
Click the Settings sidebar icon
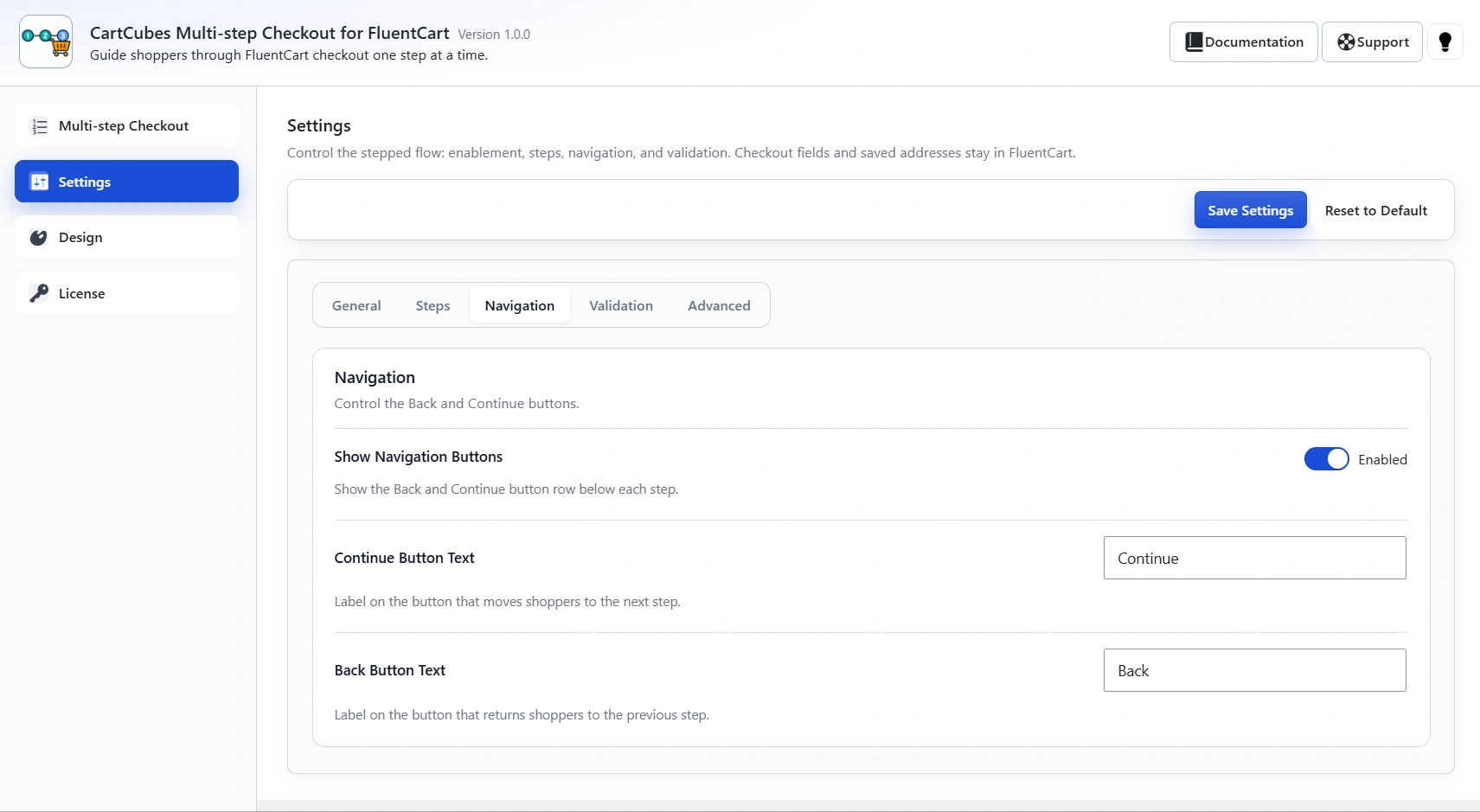click(x=39, y=182)
